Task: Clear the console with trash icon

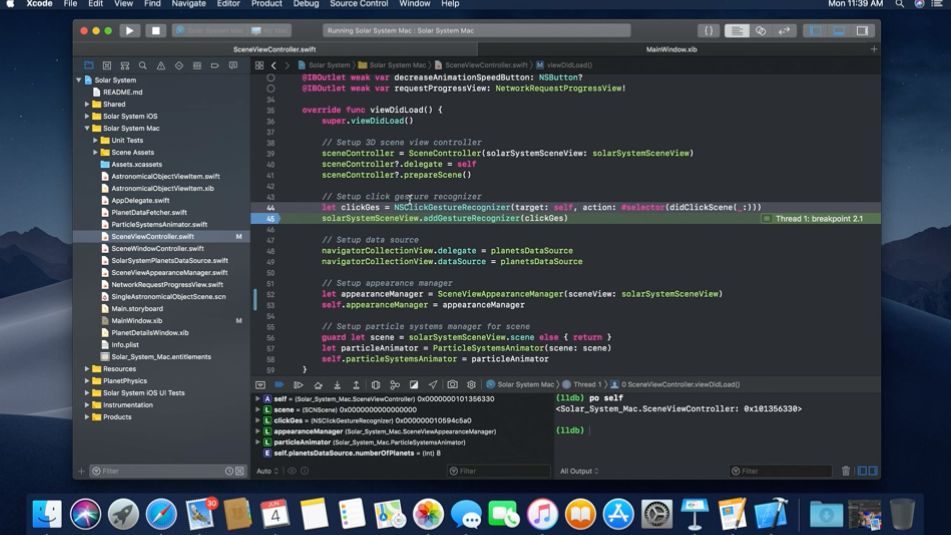Action: (x=845, y=471)
